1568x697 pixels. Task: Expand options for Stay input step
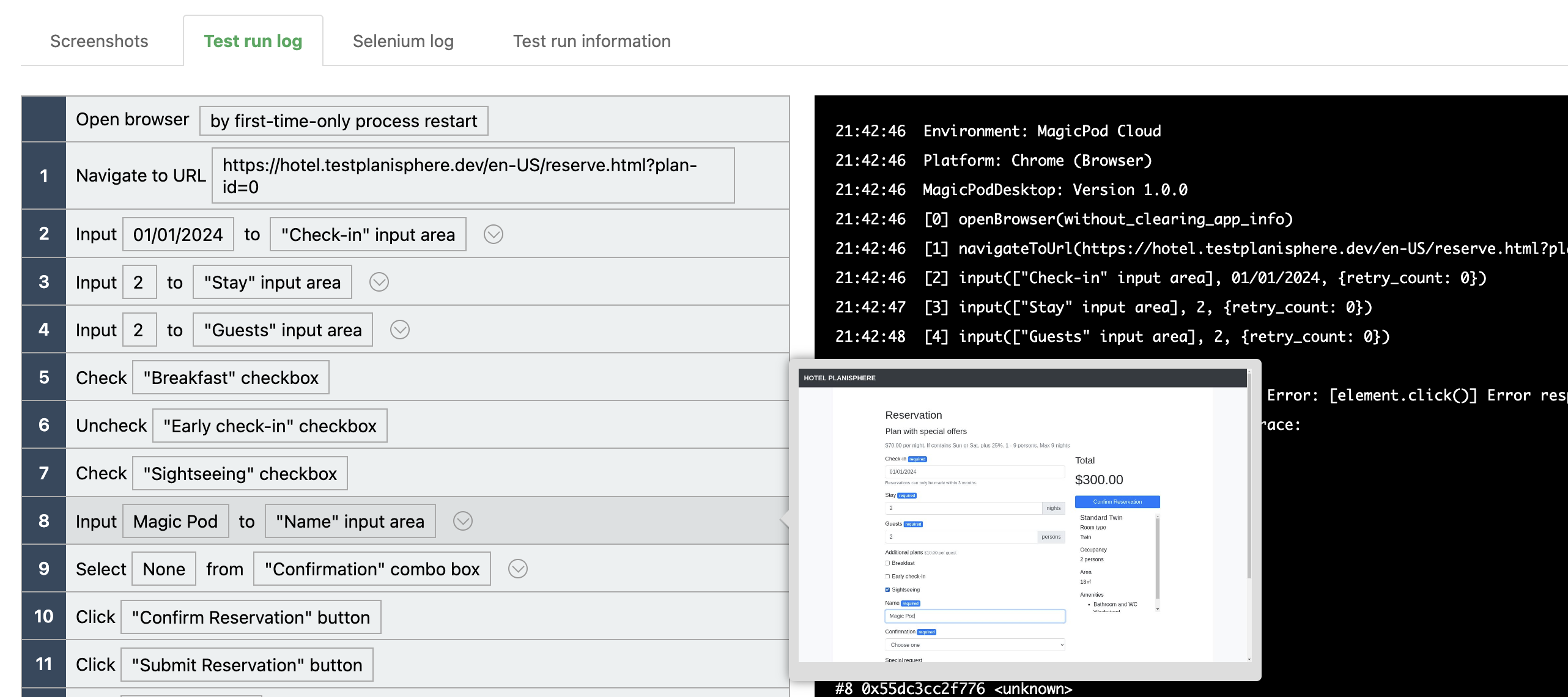(379, 282)
